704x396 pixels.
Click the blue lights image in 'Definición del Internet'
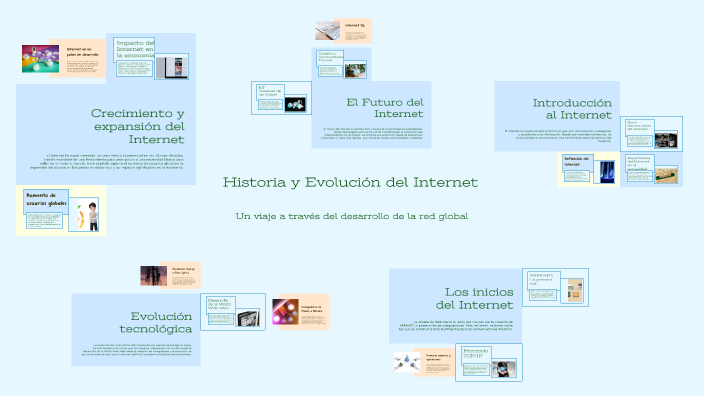[x=607, y=172]
